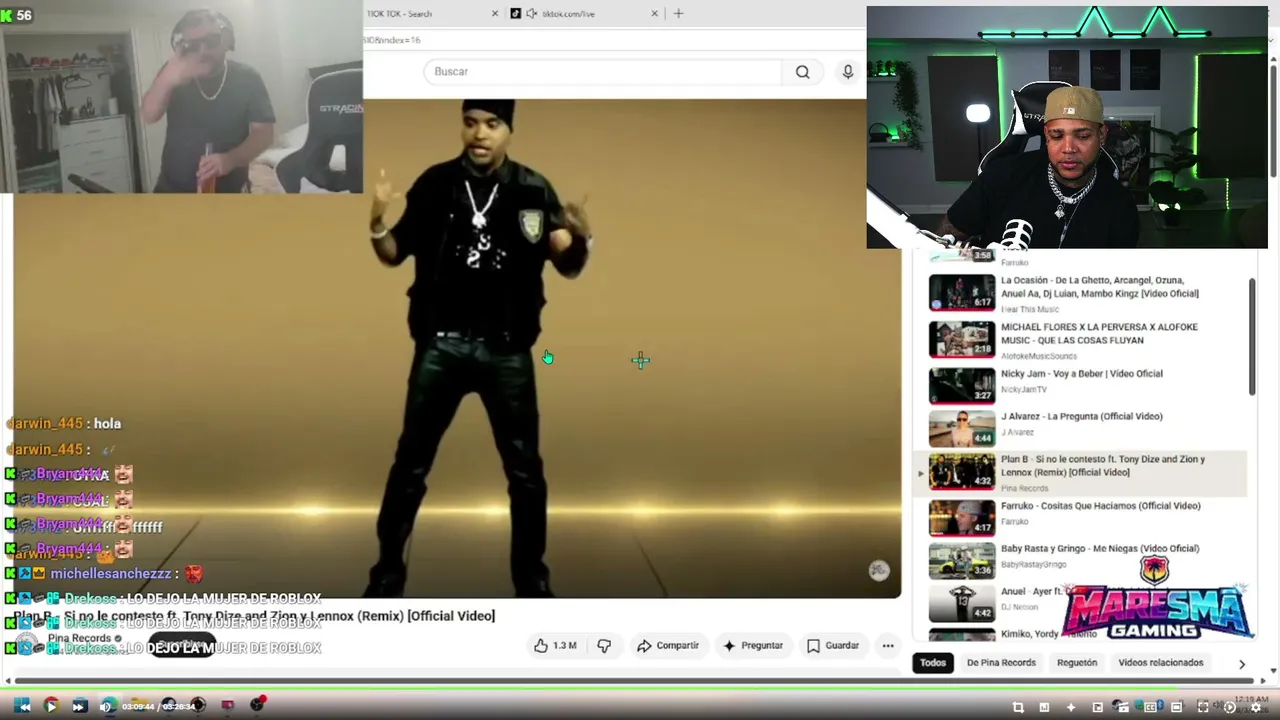Close the tiktok.com/live browser tab

pos(655,14)
